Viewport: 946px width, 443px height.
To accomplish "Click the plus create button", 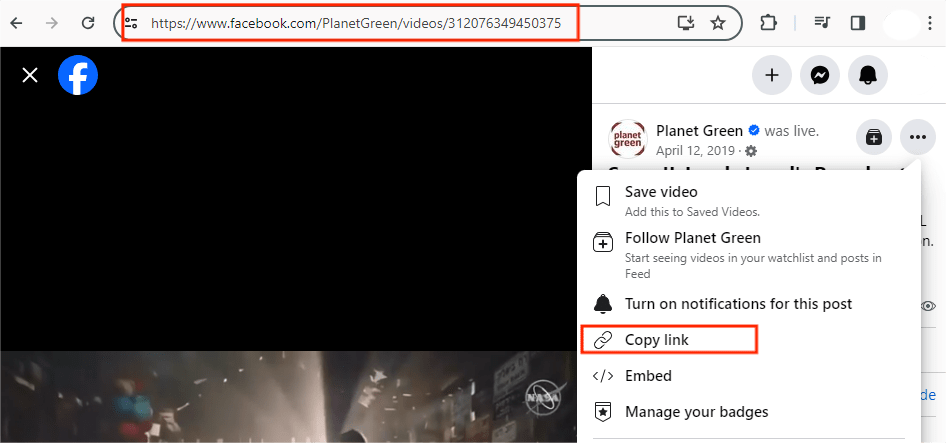I will coord(771,75).
